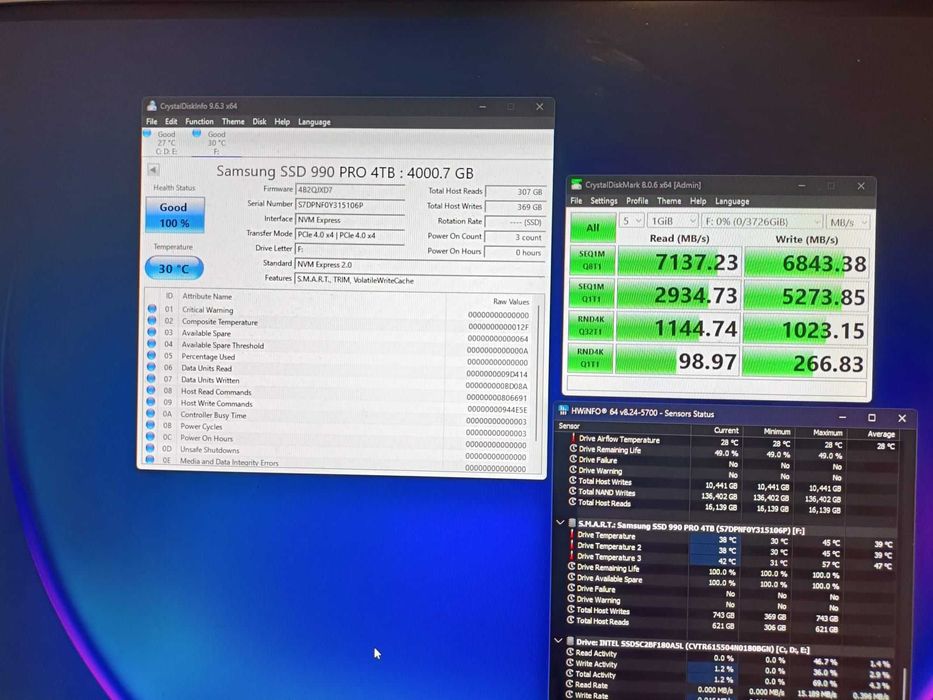Click the previous disk arrow button
This screenshot has height=700, width=933.
(x=153, y=170)
